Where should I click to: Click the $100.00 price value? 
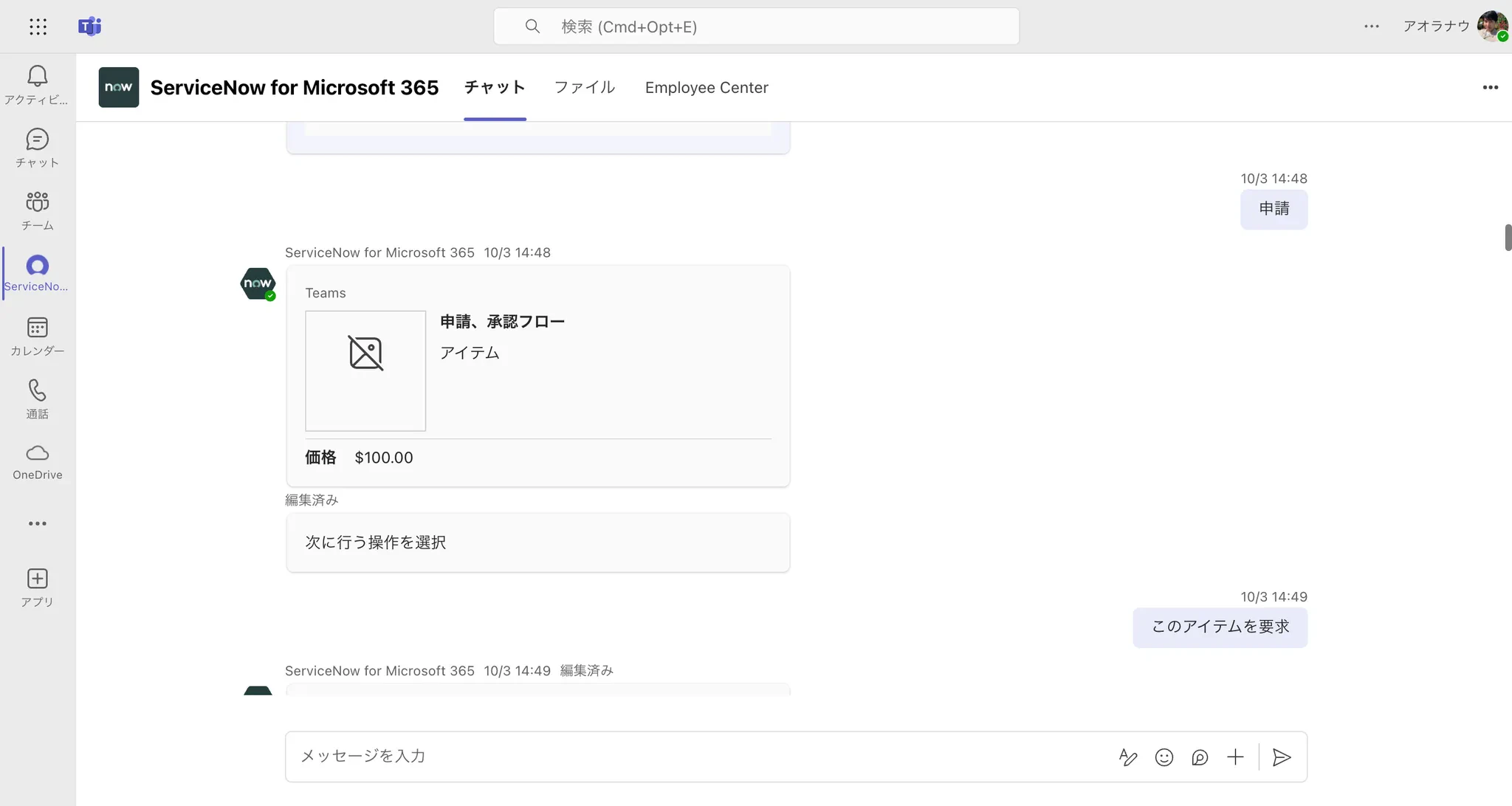coord(384,458)
